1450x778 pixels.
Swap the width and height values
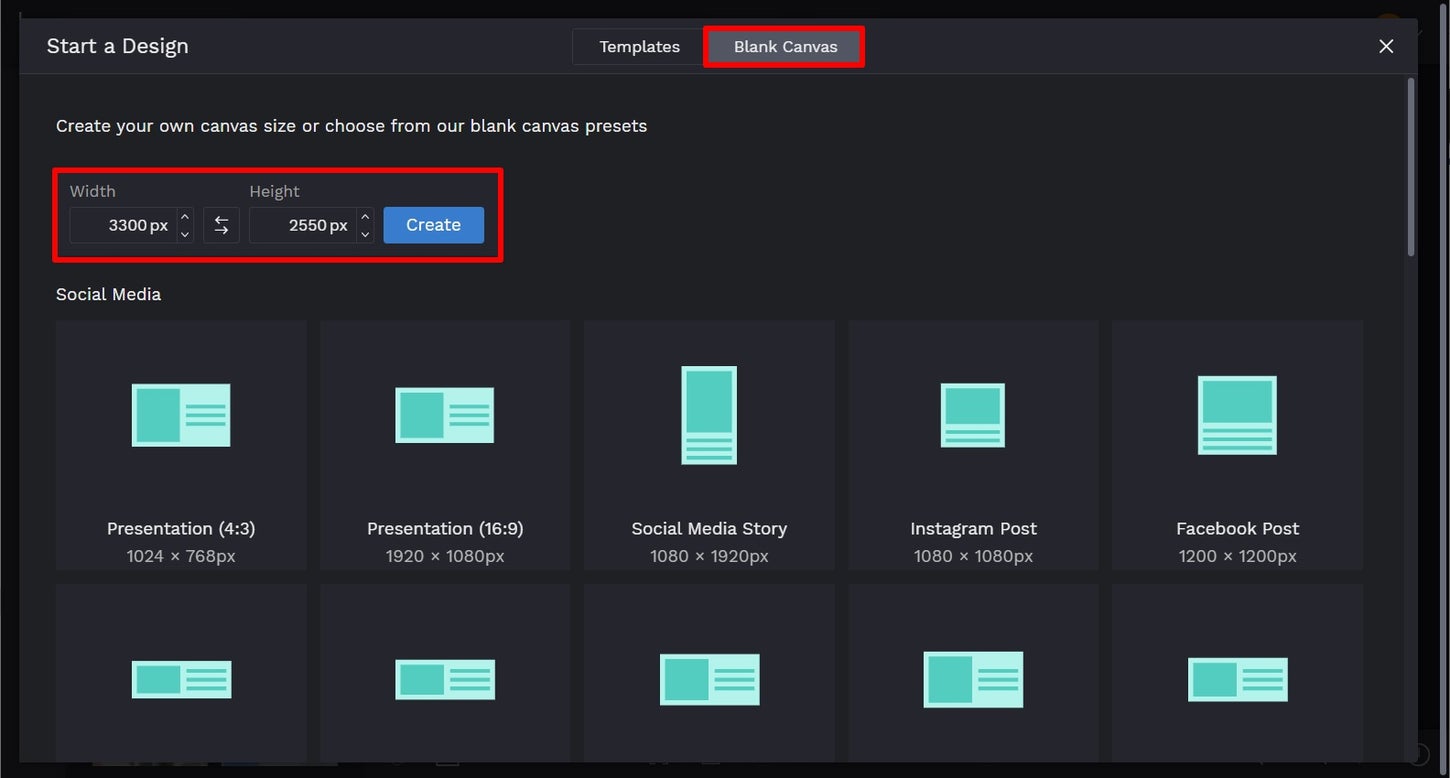click(x=221, y=225)
